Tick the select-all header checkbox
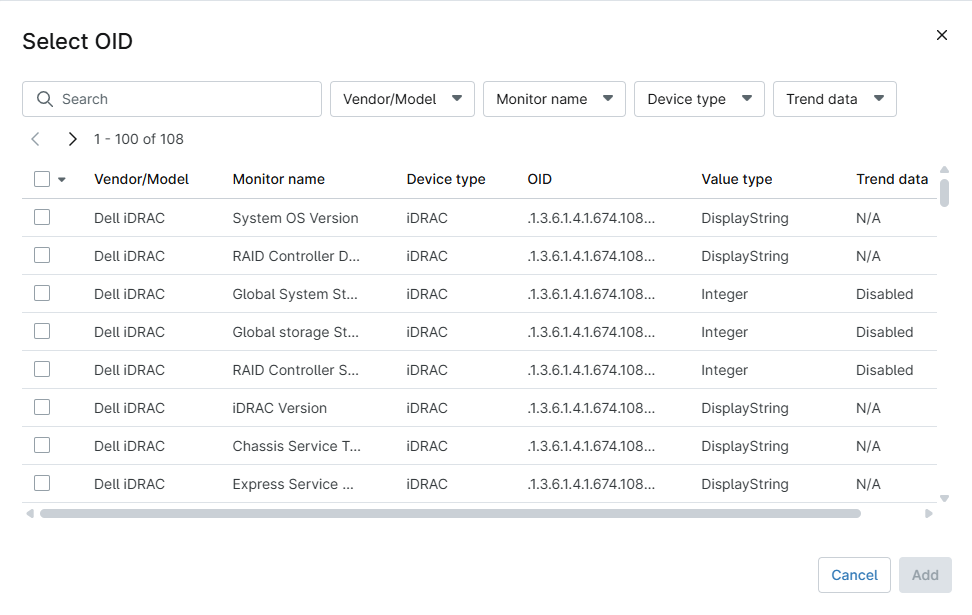 [42, 179]
